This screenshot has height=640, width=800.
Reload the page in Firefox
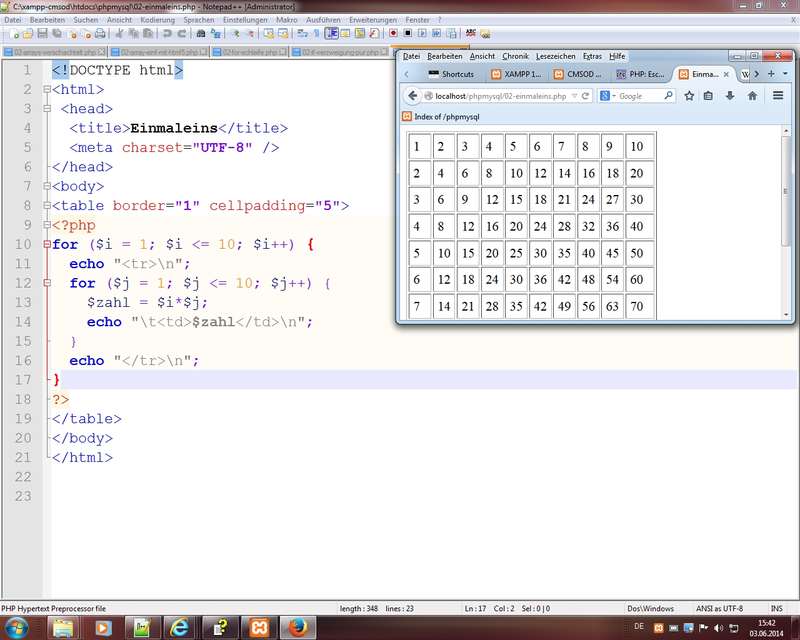(586, 96)
